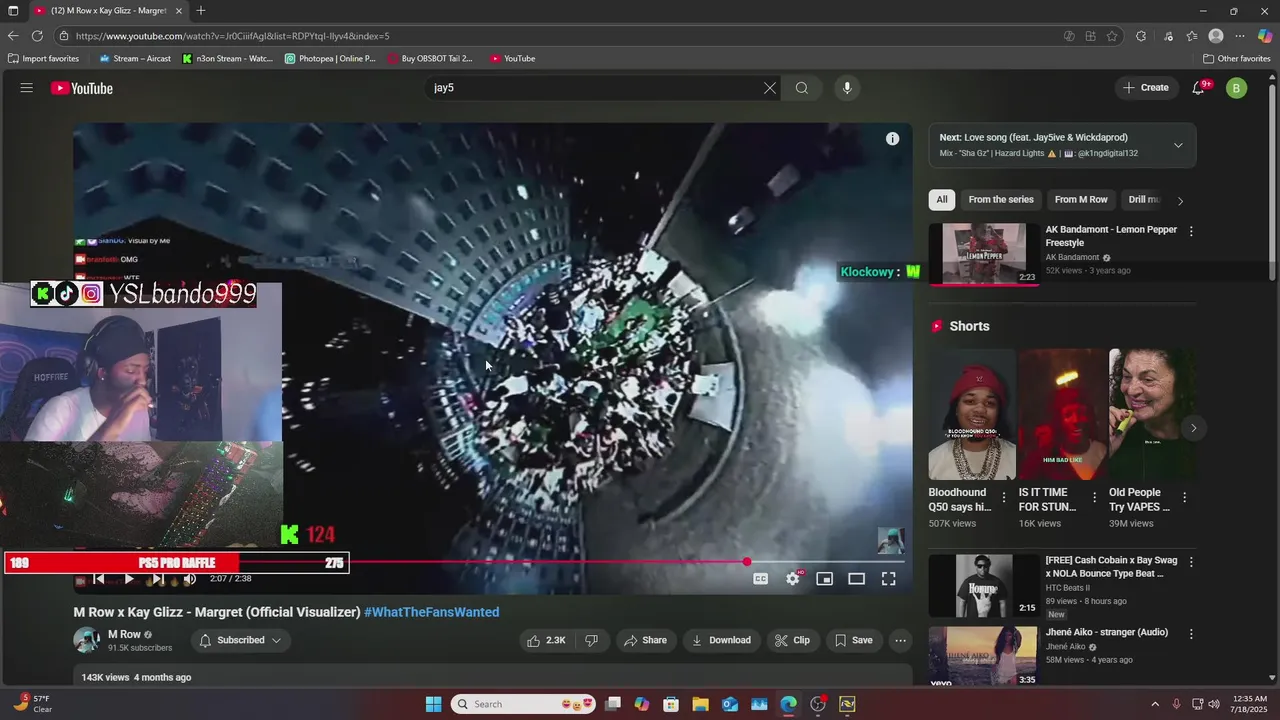Open the n3on Stream bookmark
The image size is (1280, 720).
(227, 58)
